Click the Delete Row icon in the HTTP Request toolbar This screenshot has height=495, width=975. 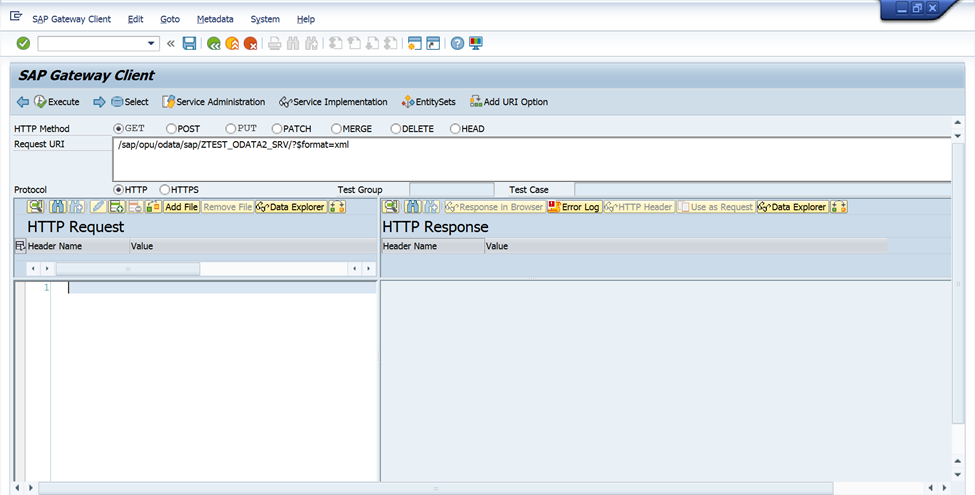tap(135, 206)
